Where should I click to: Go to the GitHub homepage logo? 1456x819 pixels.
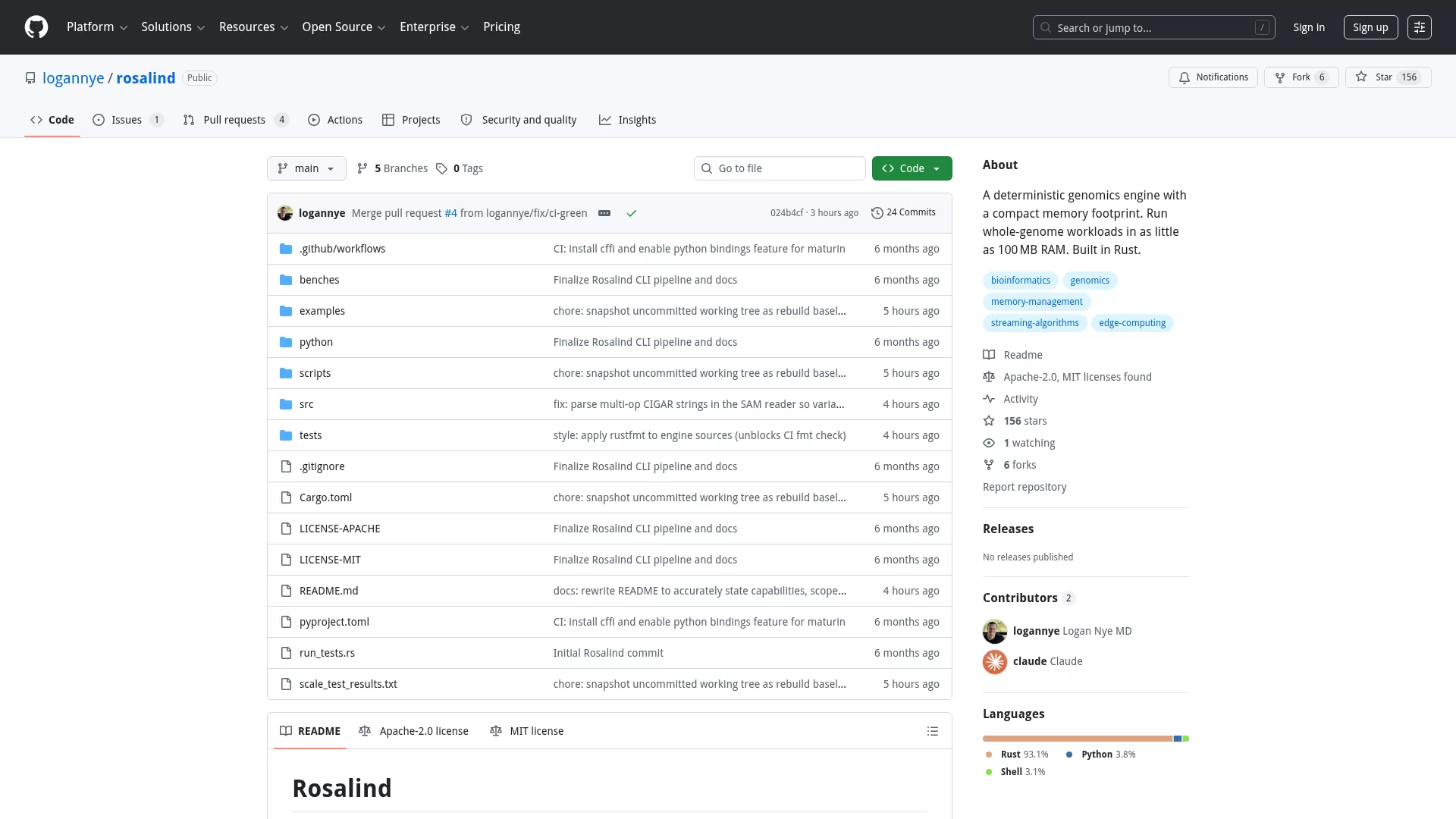(x=36, y=27)
